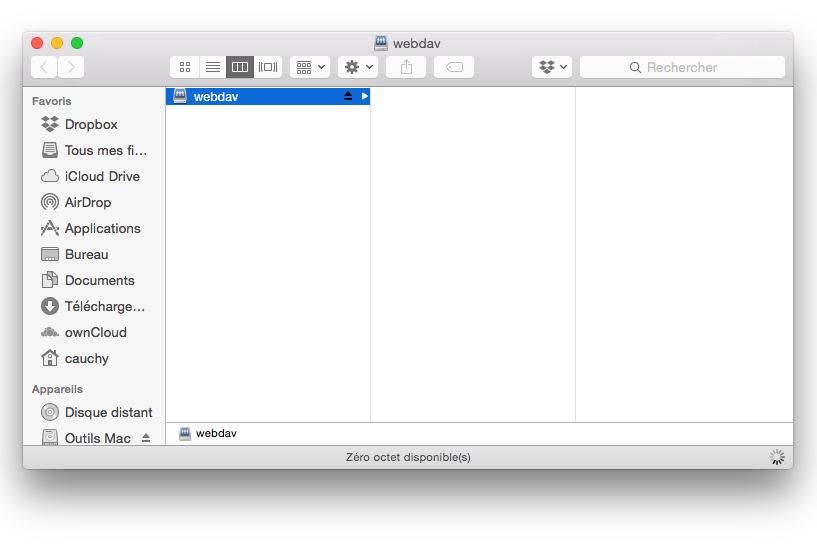Image resolution: width=817 pixels, height=550 pixels.
Task: Open AirDrop in the sidebar
Action: [94, 203]
